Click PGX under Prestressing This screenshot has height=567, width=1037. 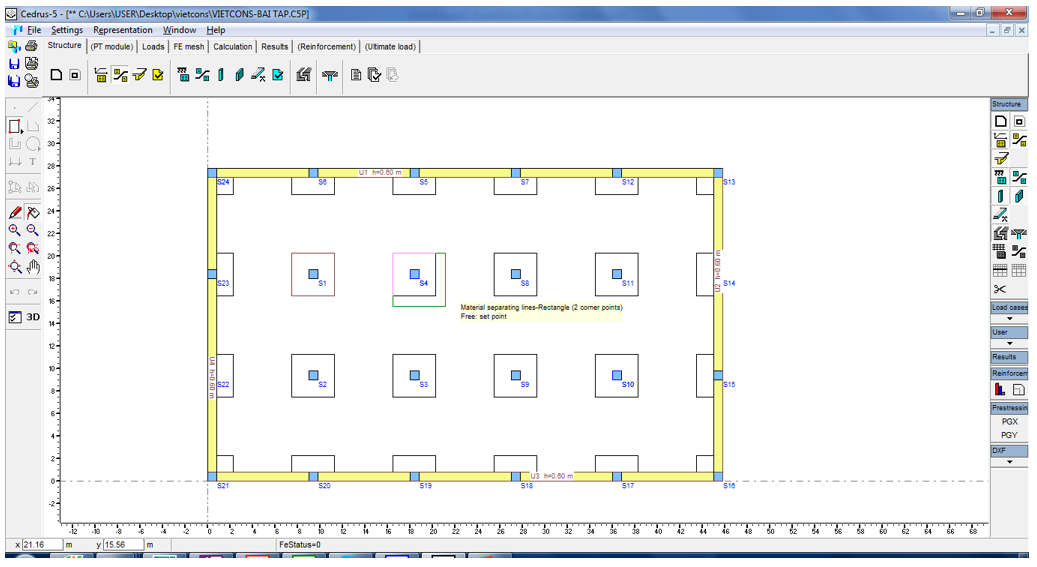click(x=1009, y=421)
